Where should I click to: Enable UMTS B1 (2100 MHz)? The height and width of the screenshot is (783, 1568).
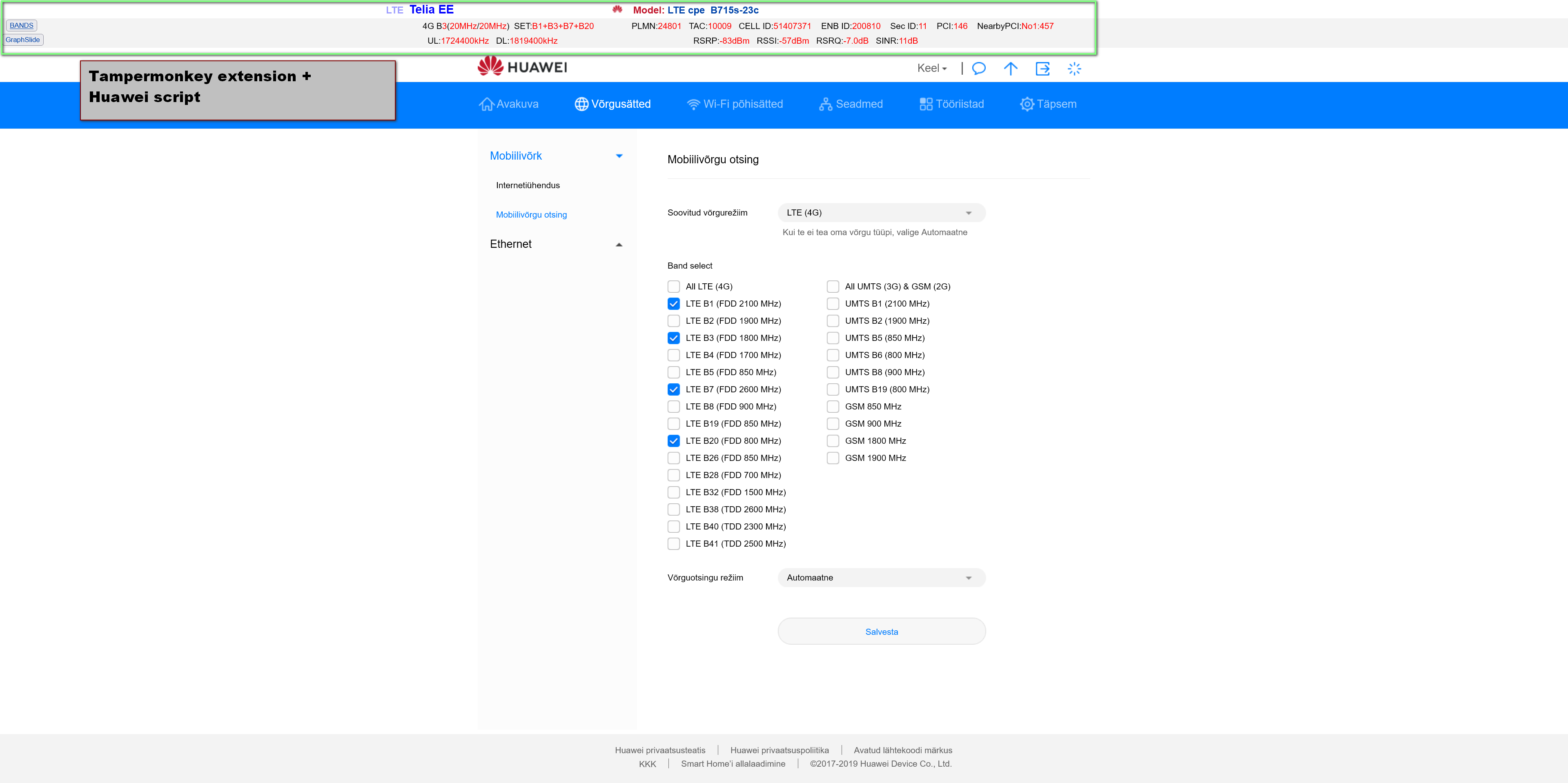click(x=833, y=304)
